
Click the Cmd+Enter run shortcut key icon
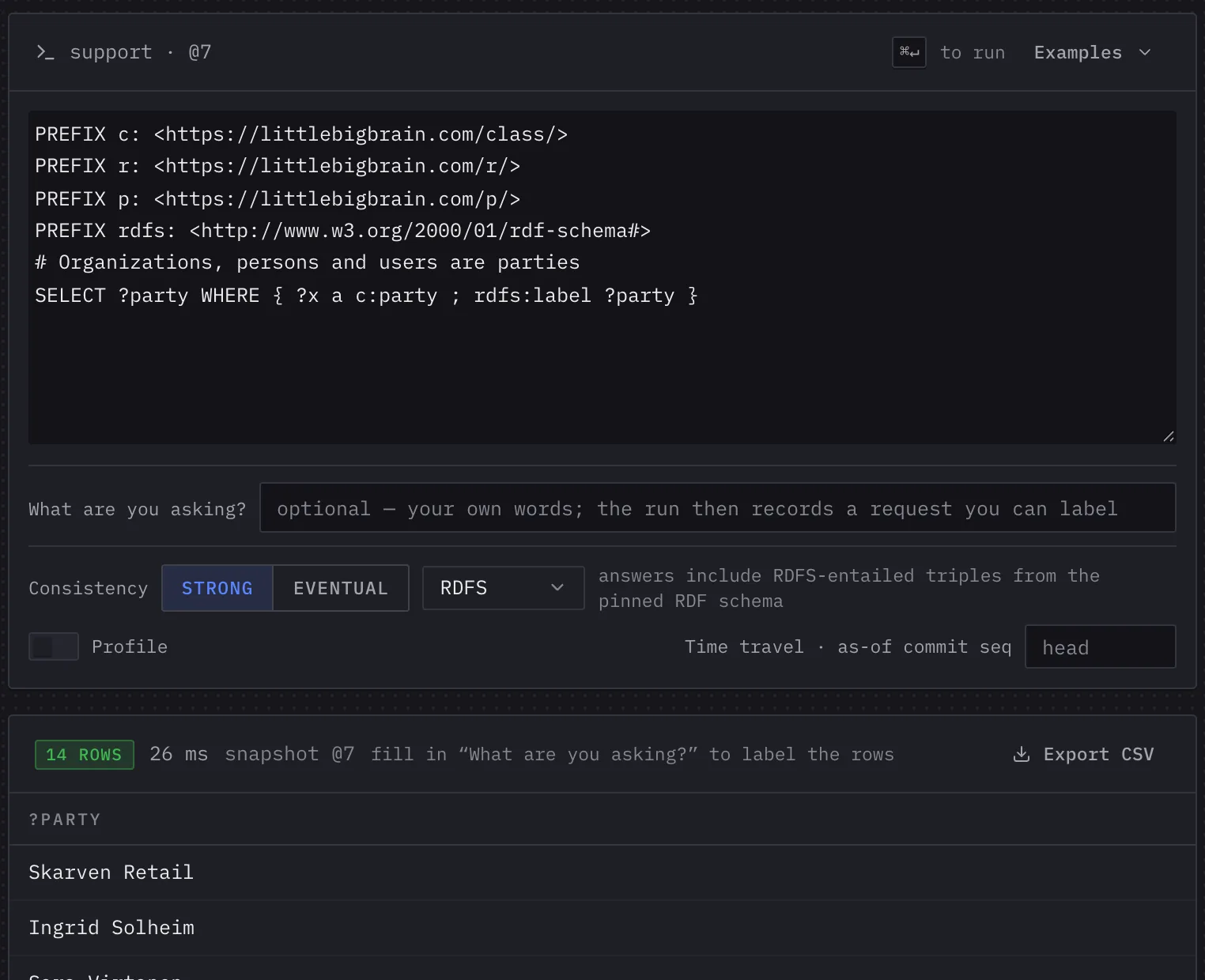(909, 52)
